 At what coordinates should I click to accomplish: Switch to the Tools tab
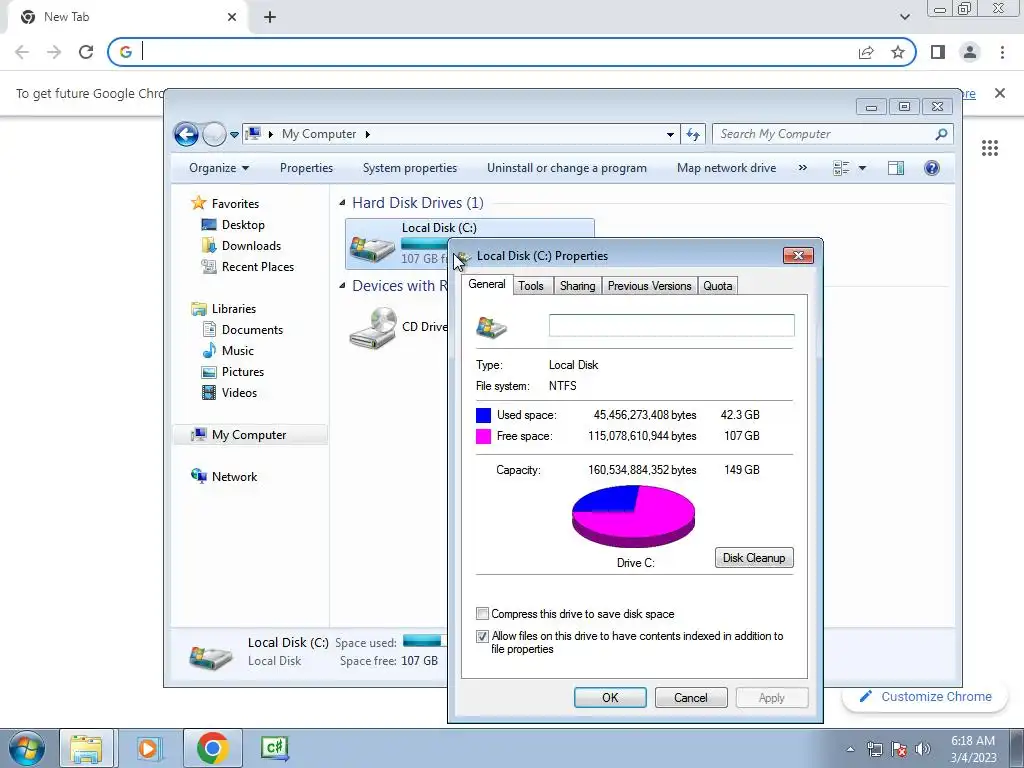click(x=531, y=286)
